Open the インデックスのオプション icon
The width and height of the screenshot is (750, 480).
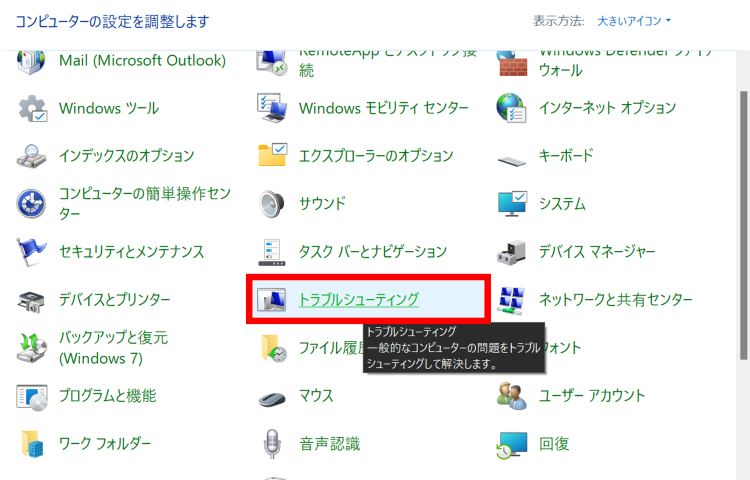point(32,156)
